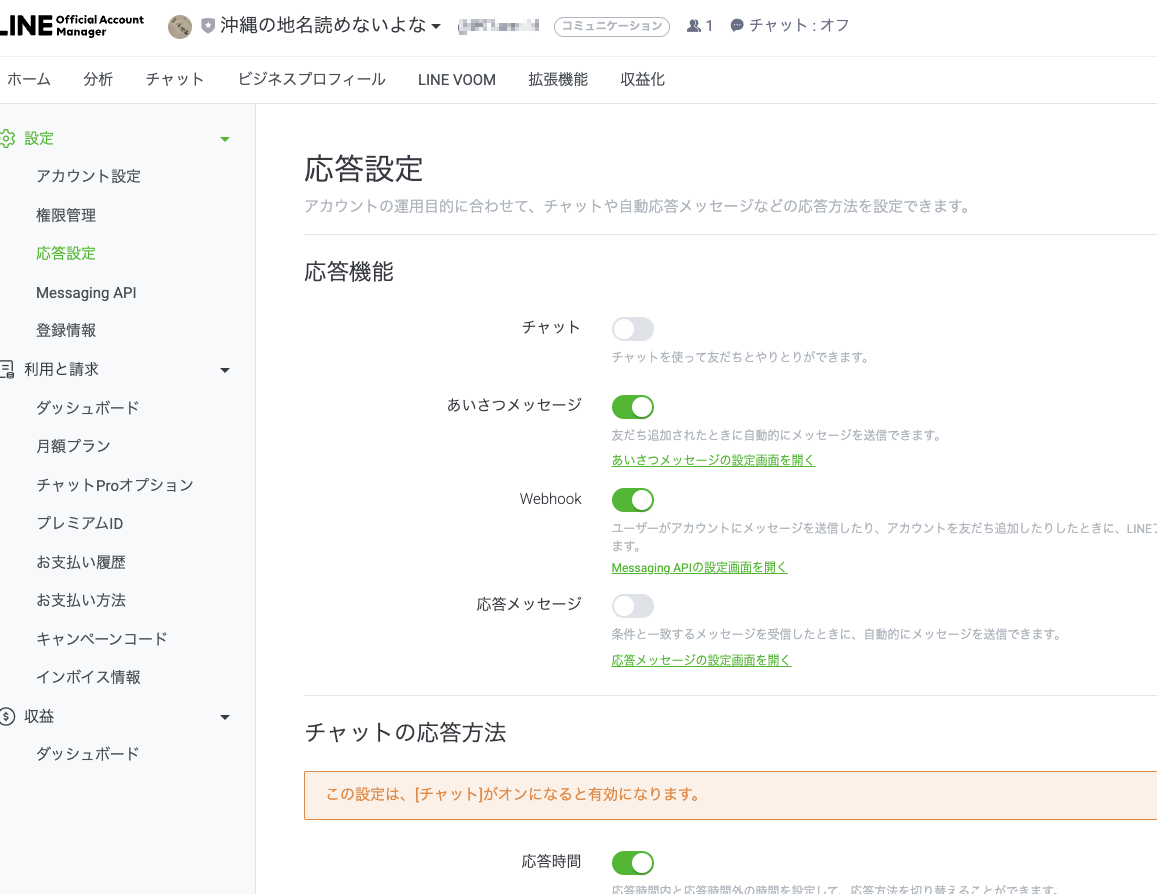Collapse the 設定 sidebar section
This screenshot has width=1157, height=894.
coord(225,138)
